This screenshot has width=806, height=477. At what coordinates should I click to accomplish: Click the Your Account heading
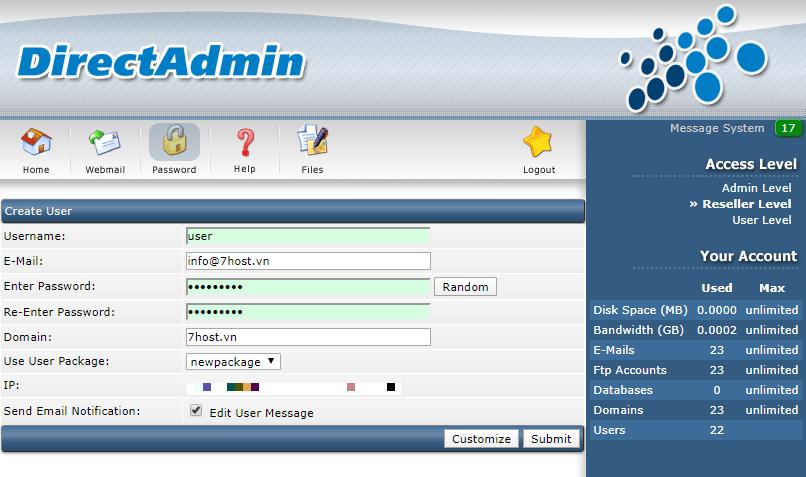click(x=748, y=256)
